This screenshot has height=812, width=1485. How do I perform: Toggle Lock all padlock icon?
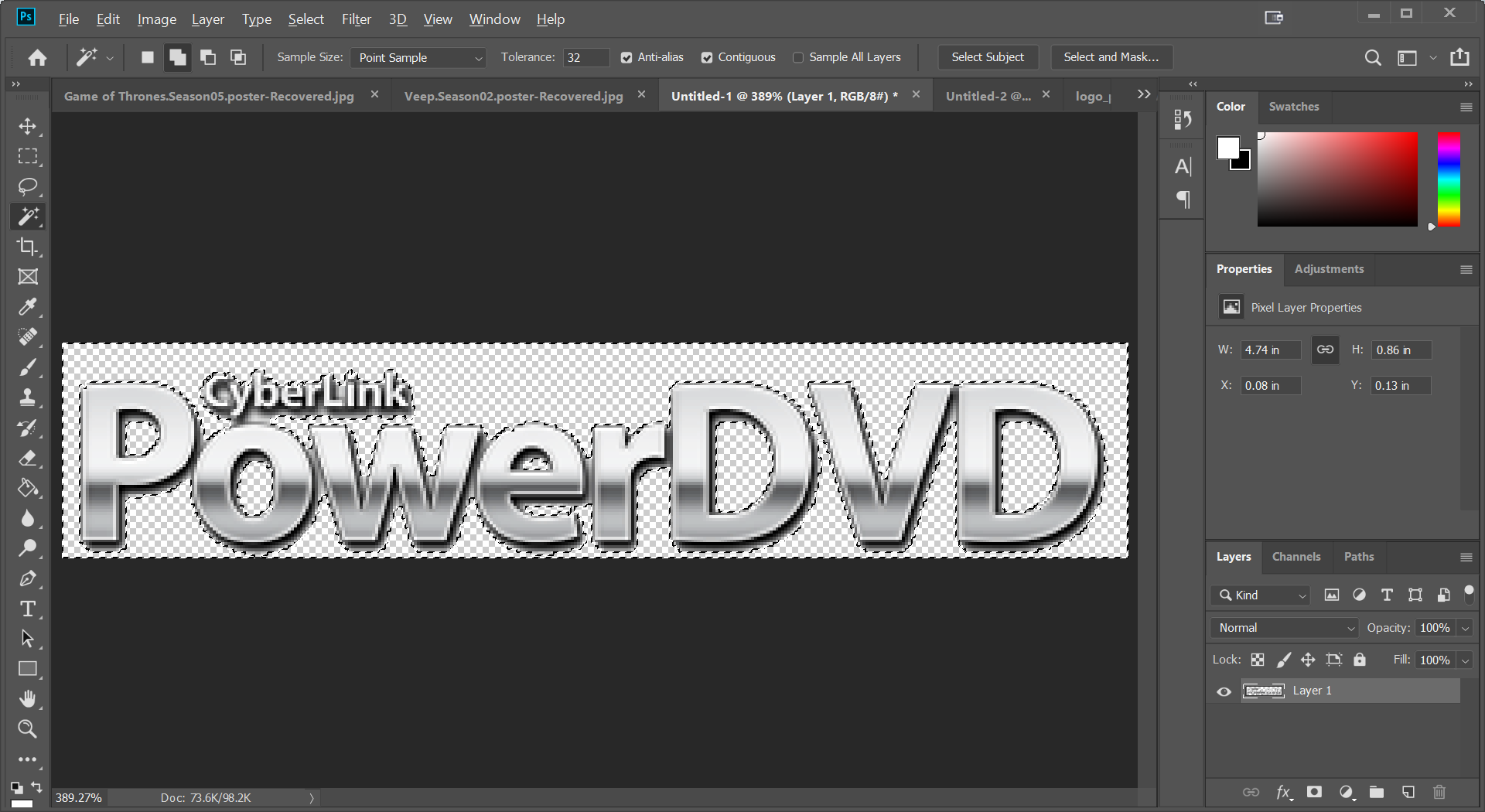[1360, 660]
